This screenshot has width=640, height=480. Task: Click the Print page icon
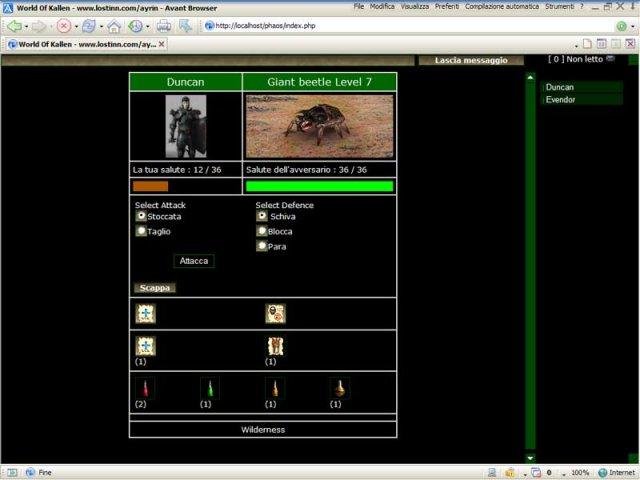tap(164, 27)
